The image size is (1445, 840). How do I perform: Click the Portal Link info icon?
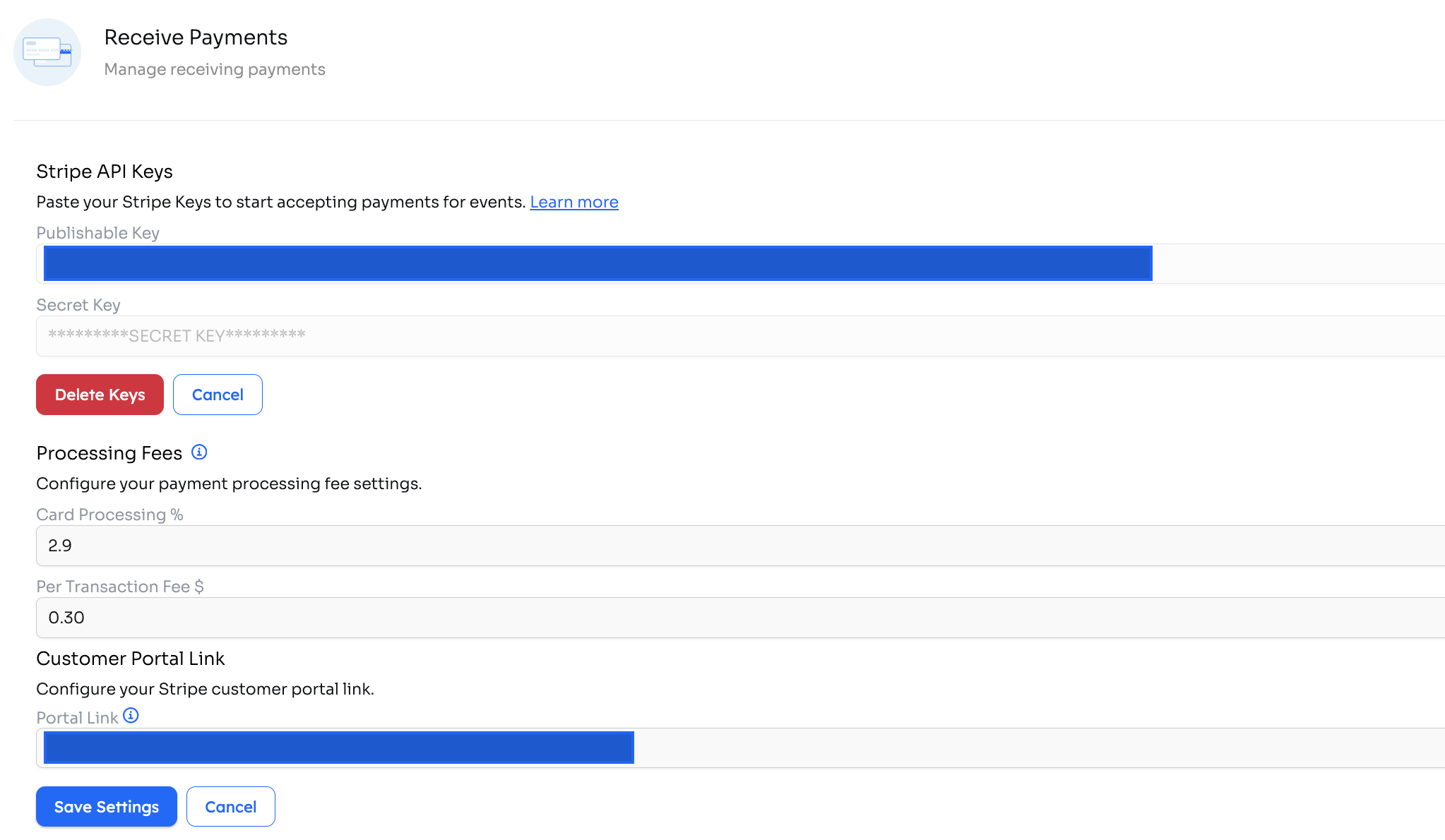coord(131,715)
